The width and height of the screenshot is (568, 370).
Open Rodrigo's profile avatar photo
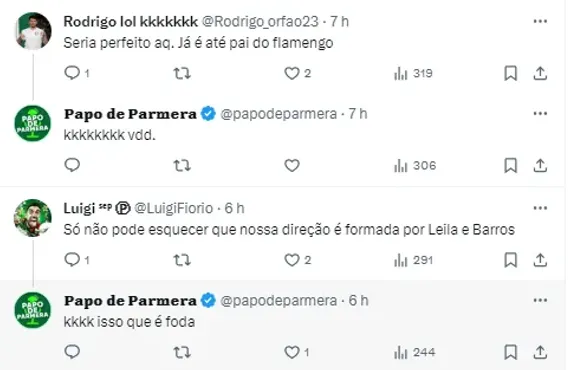tap(34, 31)
